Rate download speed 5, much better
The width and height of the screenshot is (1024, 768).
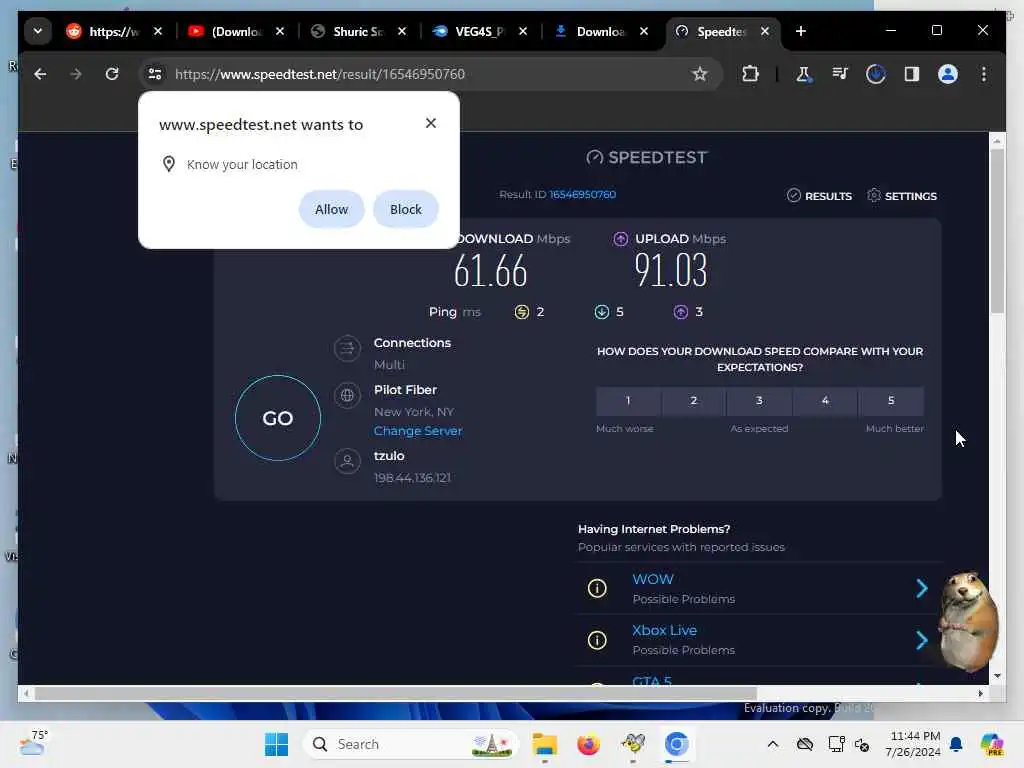pos(891,401)
